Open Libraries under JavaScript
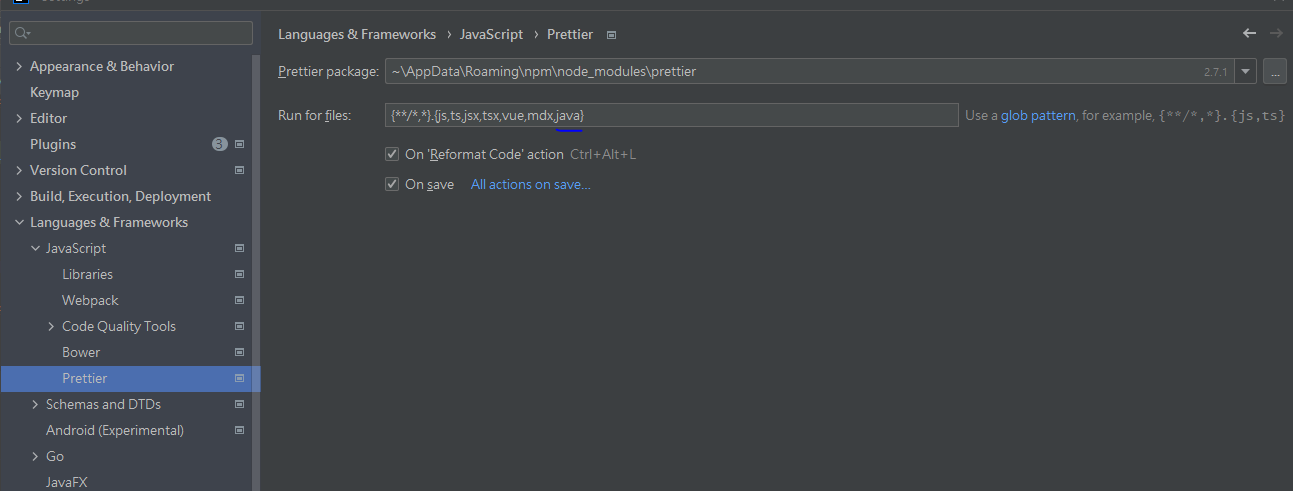Screen dimensions: 1294x492 coord(87,274)
